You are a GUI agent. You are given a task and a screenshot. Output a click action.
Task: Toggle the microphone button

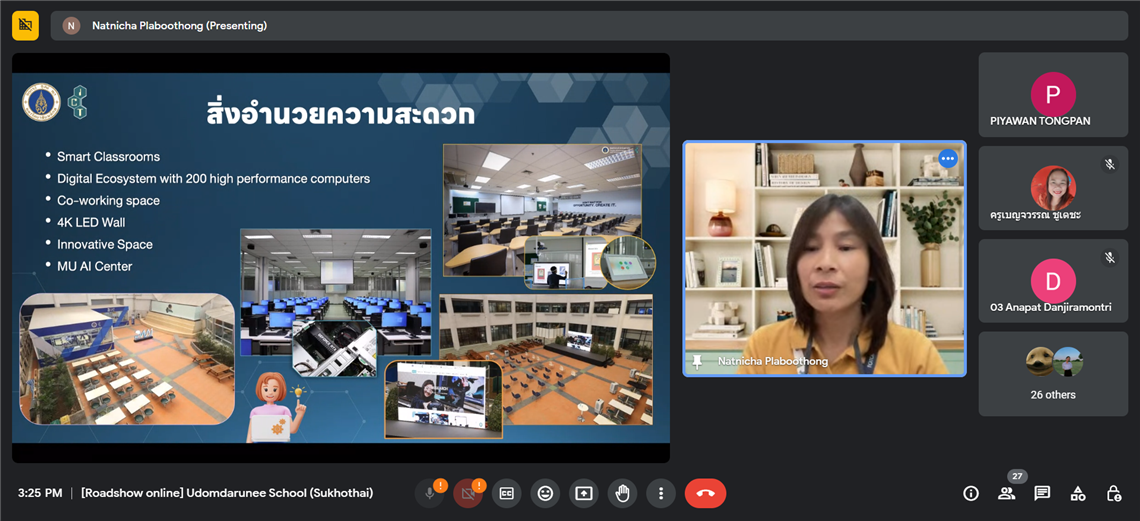pyautogui.click(x=430, y=493)
